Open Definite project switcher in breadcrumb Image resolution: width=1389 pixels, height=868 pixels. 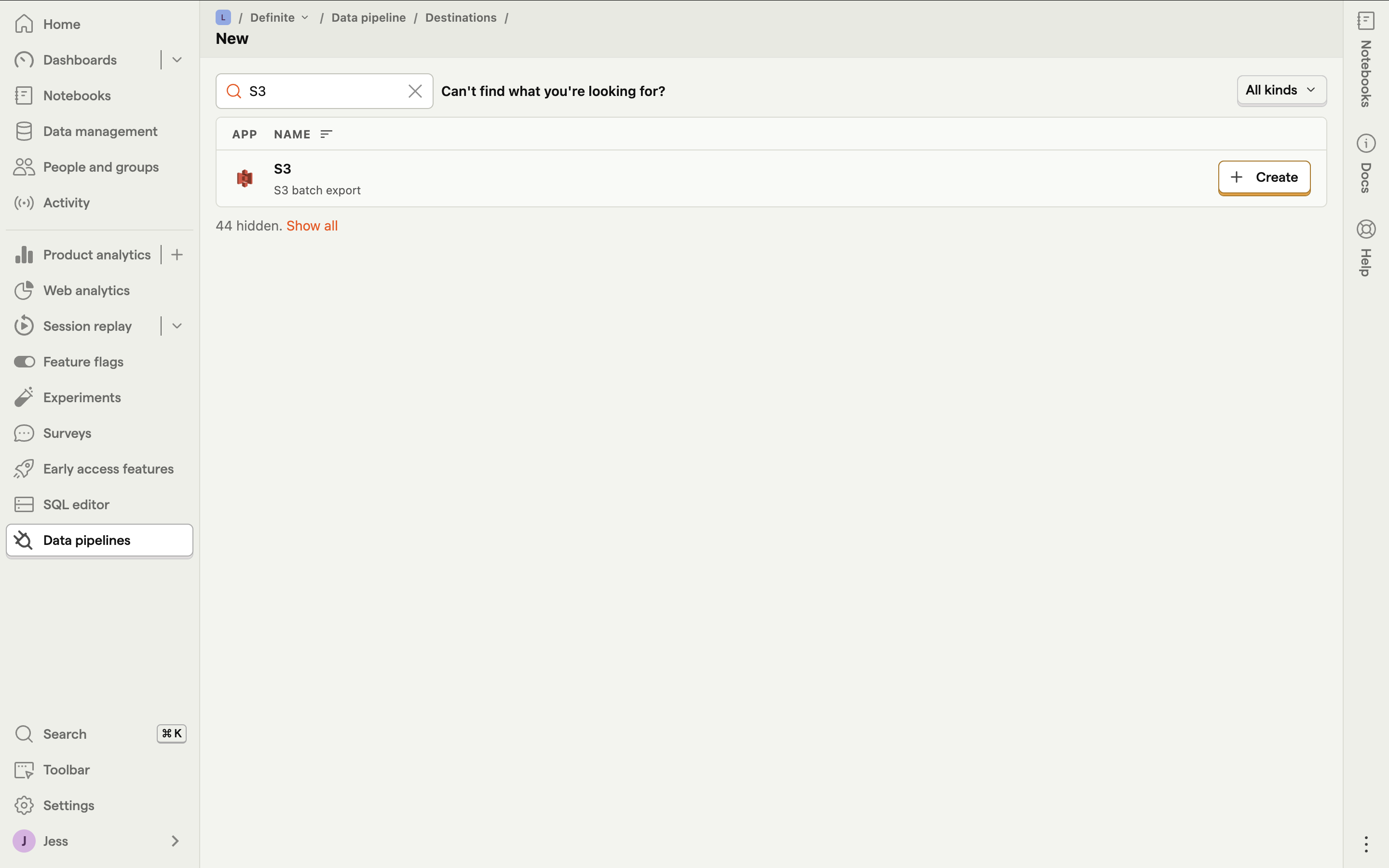click(280, 18)
